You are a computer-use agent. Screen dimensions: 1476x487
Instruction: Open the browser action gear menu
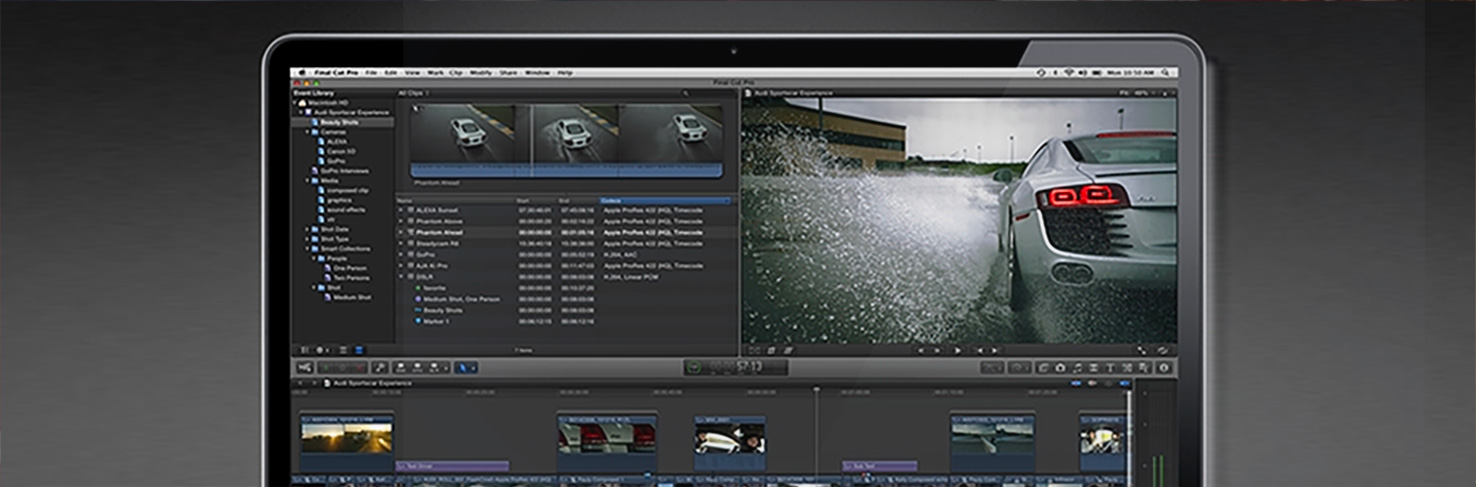click(x=322, y=350)
